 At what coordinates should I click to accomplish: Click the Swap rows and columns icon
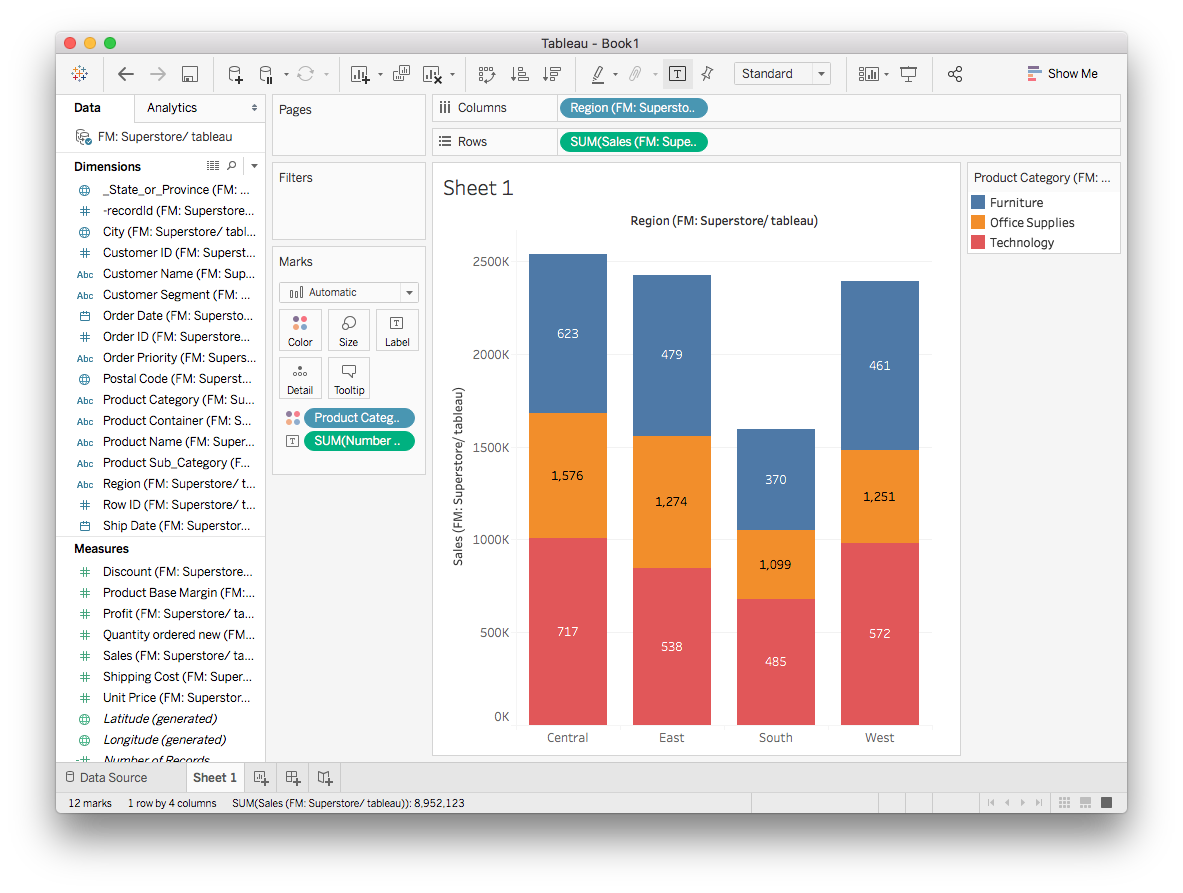tap(487, 74)
